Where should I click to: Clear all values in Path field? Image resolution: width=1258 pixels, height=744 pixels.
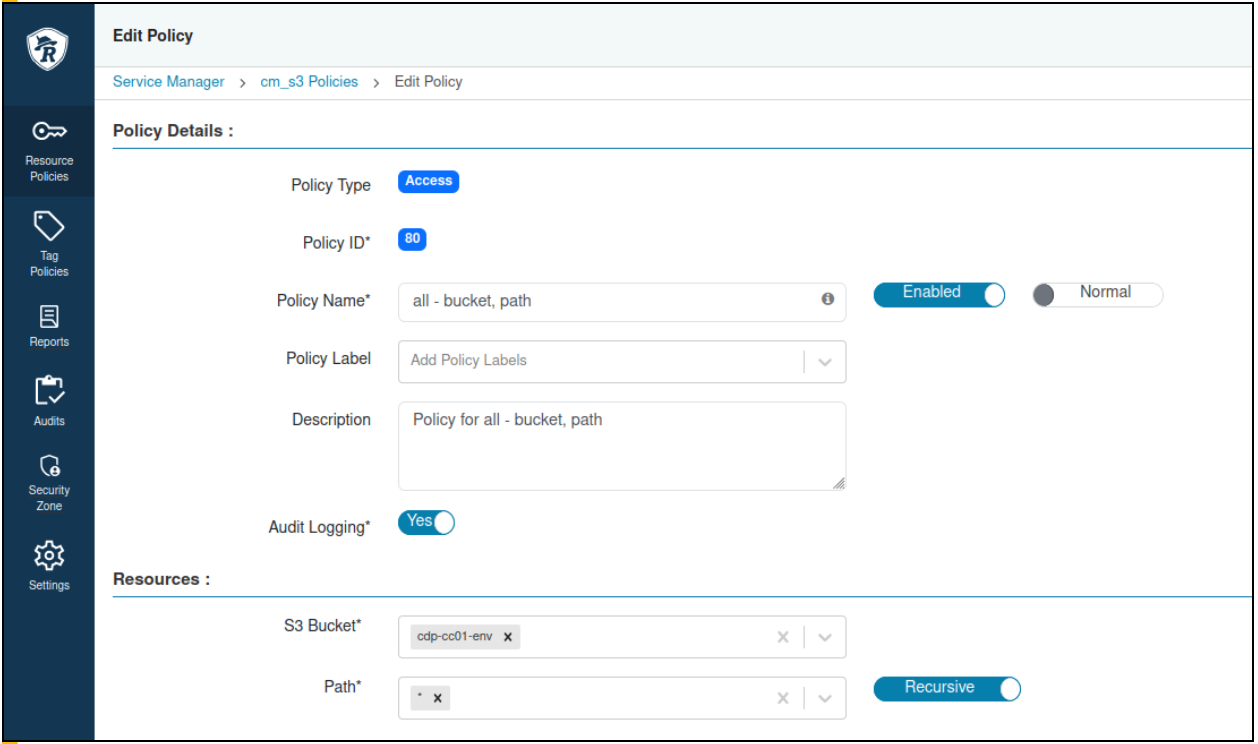[x=783, y=698]
